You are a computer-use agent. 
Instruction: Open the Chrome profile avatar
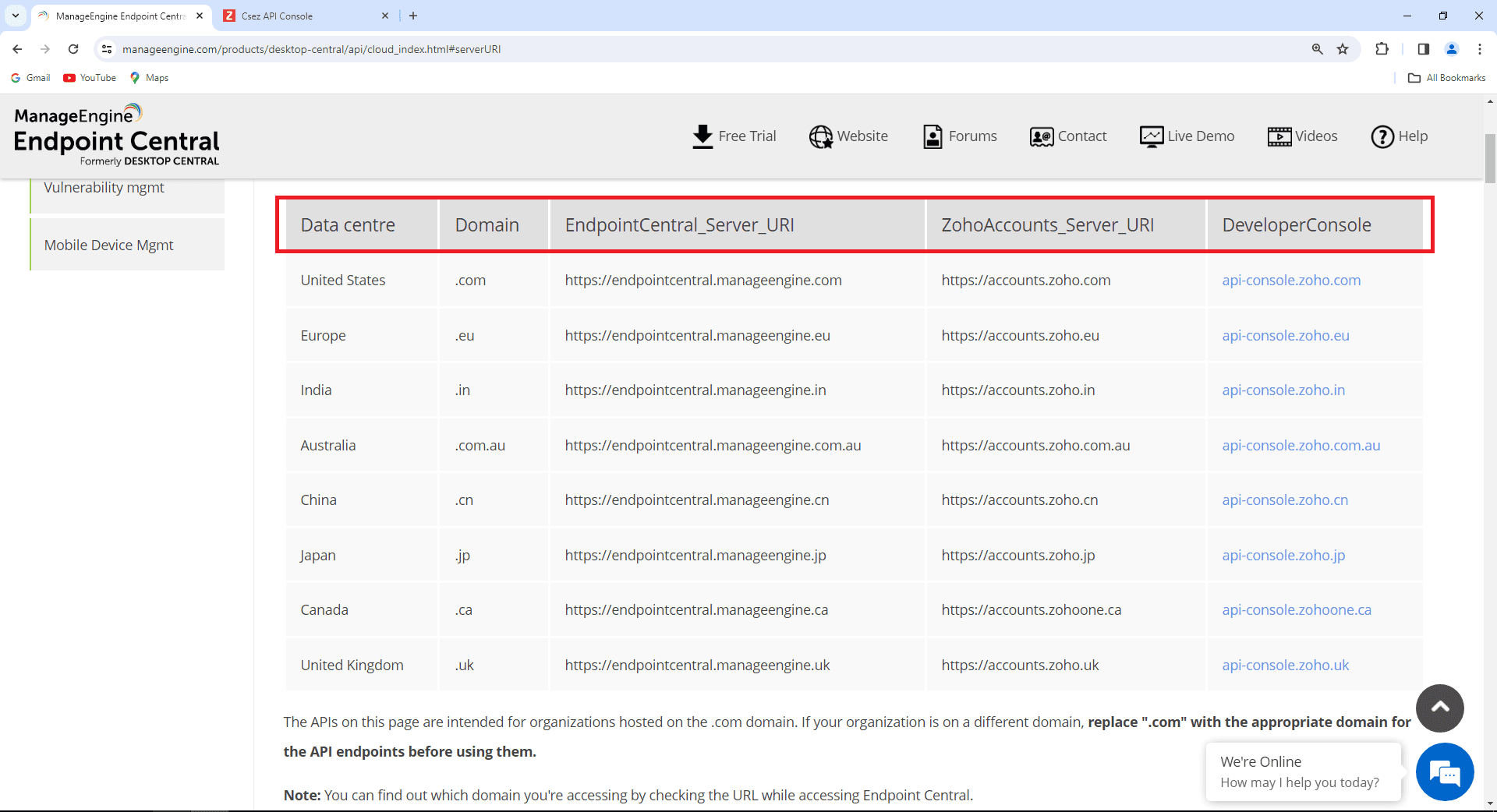coord(1452,49)
